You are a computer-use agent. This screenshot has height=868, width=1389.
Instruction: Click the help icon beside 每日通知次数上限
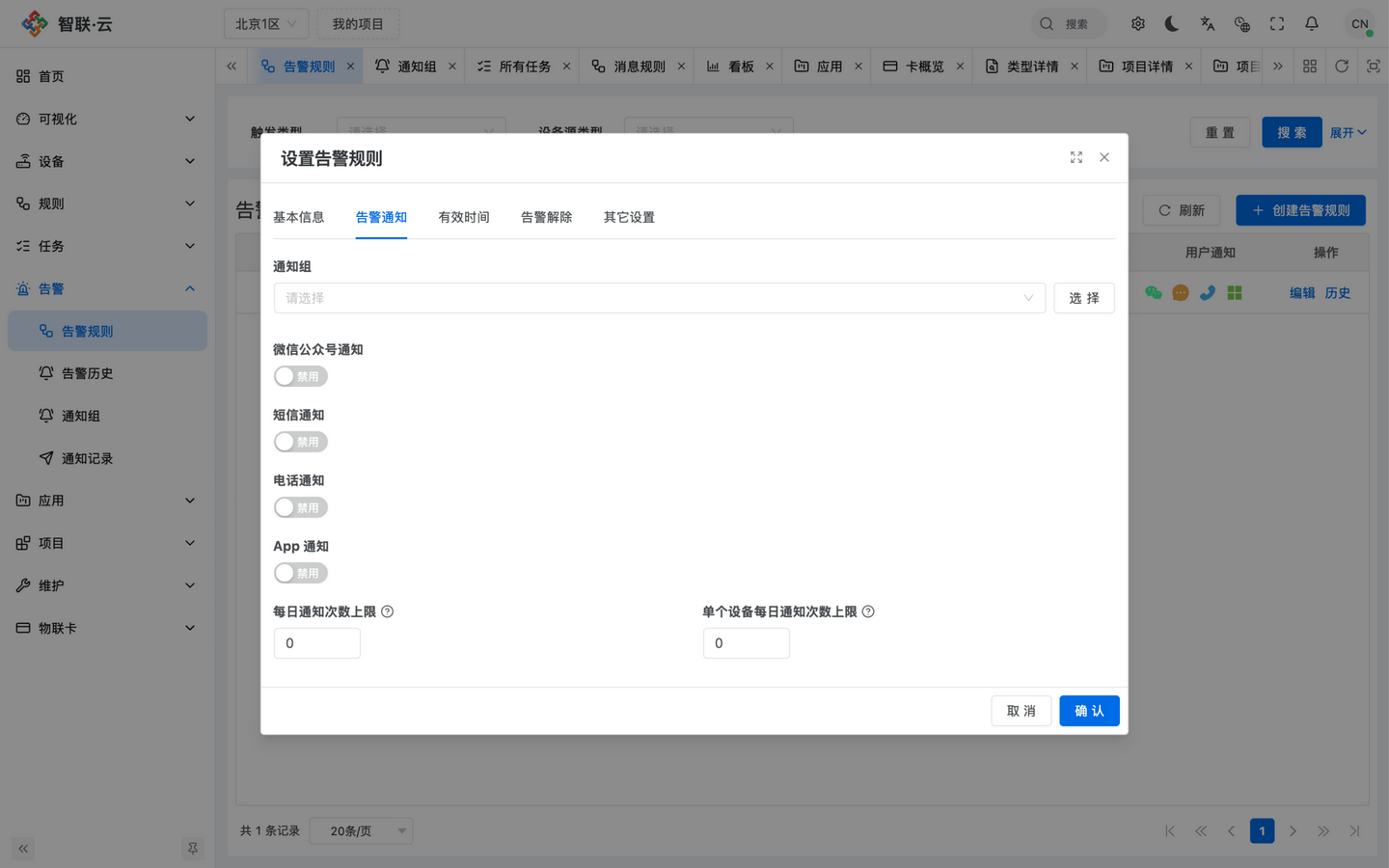[387, 611]
